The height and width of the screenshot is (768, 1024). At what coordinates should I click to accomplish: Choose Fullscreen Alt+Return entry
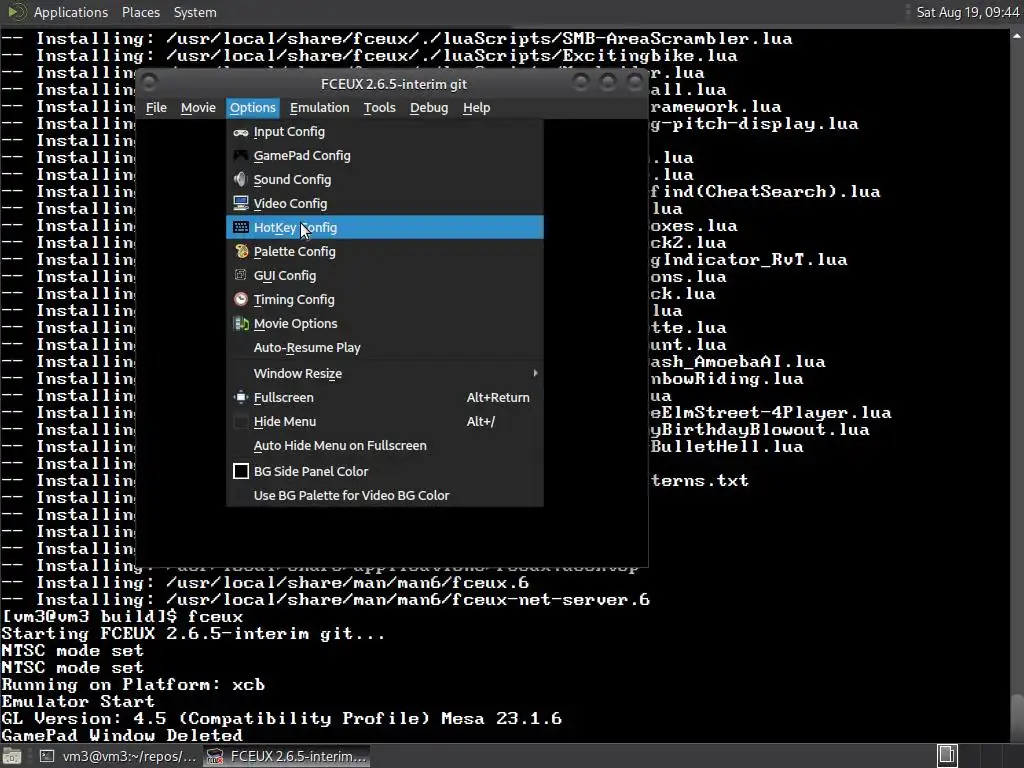[385, 397]
